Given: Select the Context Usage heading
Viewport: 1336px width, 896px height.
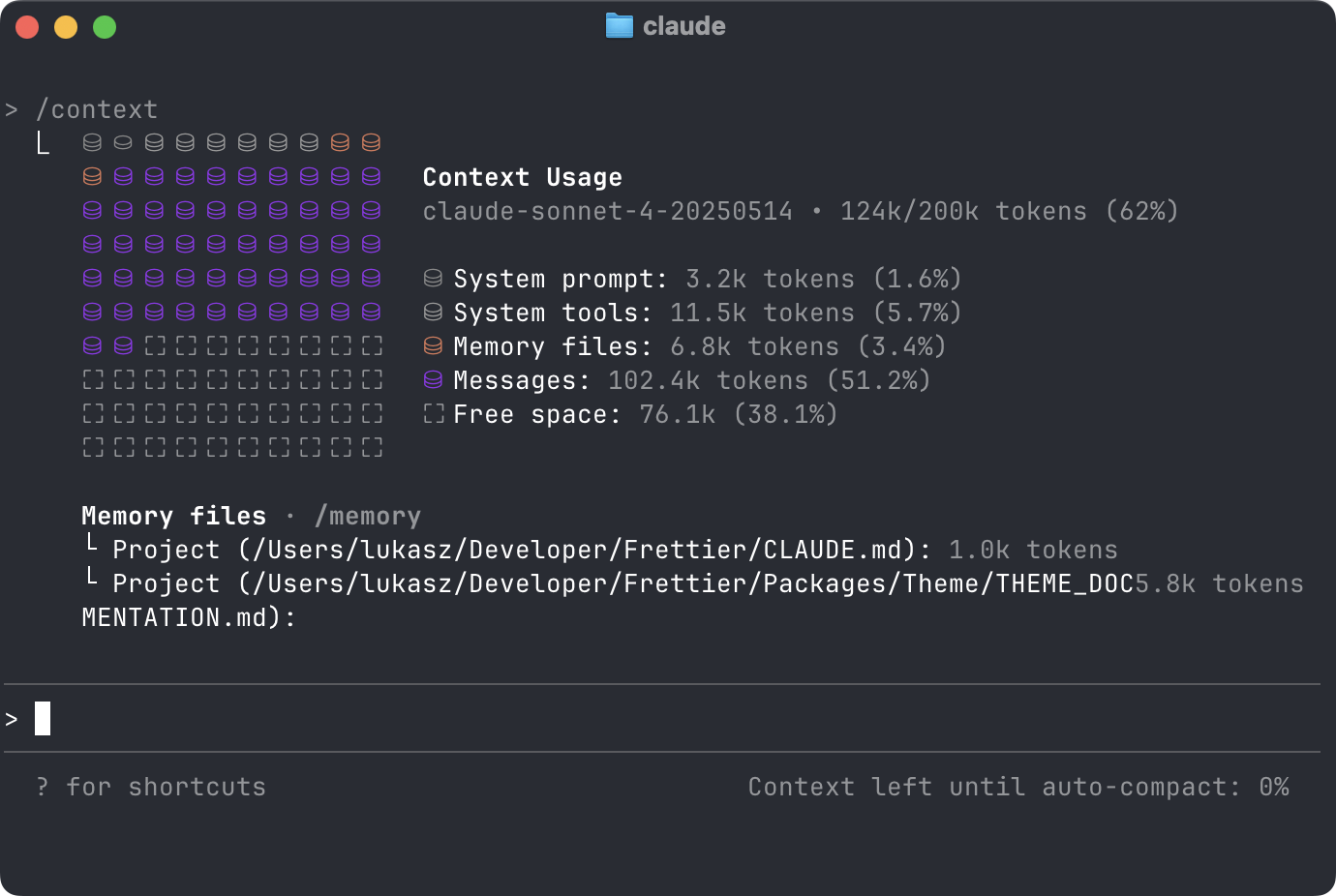Looking at the screenshot, I should pyautogui.click(x=523, y=177).
